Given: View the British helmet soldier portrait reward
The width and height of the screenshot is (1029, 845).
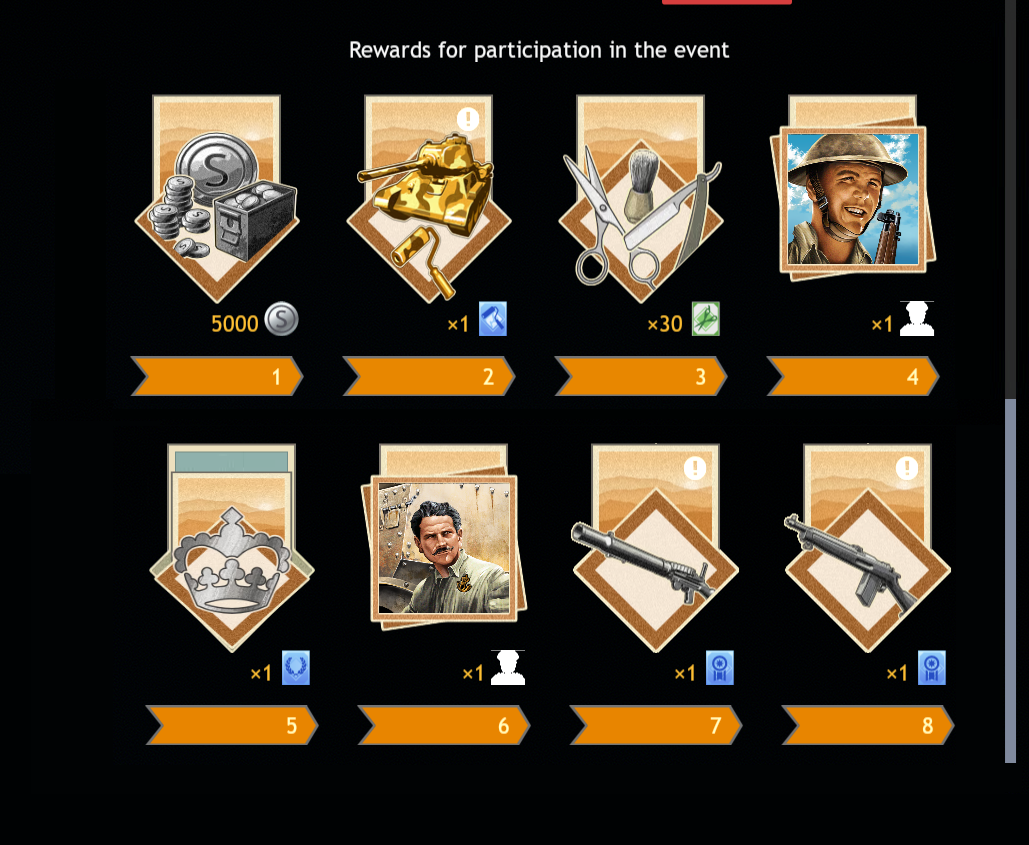Looking at the screenshot, I should [x=852, y=197].
